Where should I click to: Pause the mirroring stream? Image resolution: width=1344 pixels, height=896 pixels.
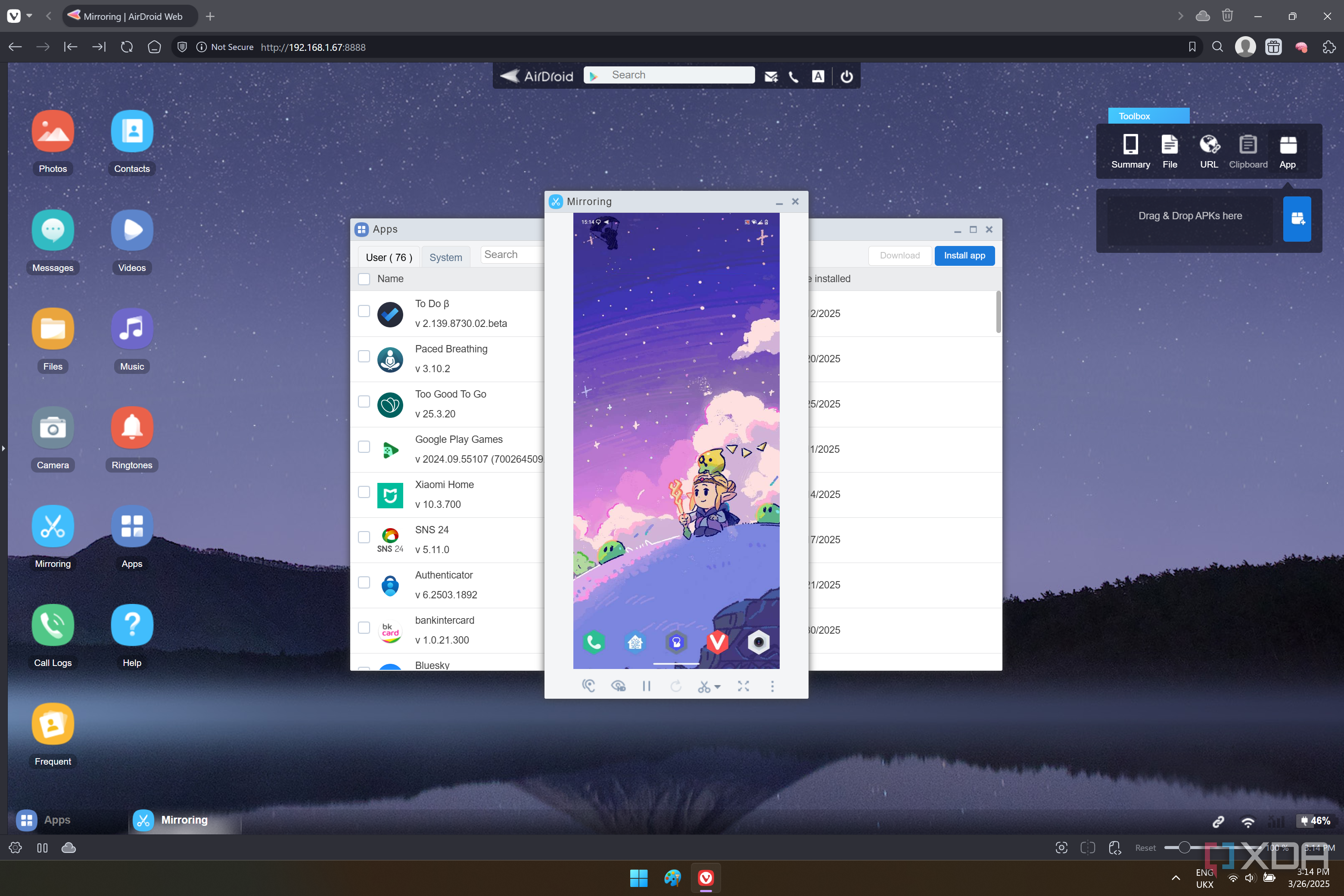pos(646,686)
